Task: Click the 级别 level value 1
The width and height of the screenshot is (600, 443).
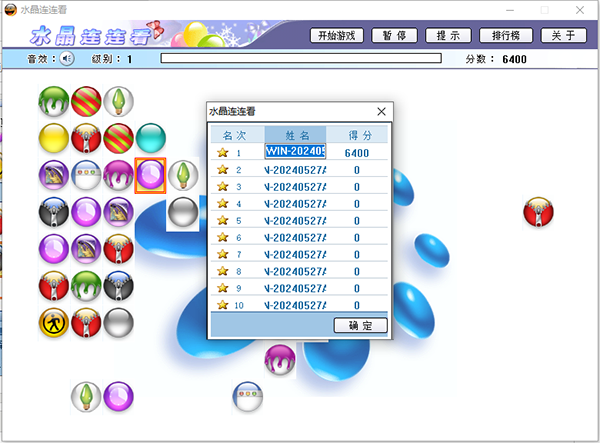Action: pos(130,59)
